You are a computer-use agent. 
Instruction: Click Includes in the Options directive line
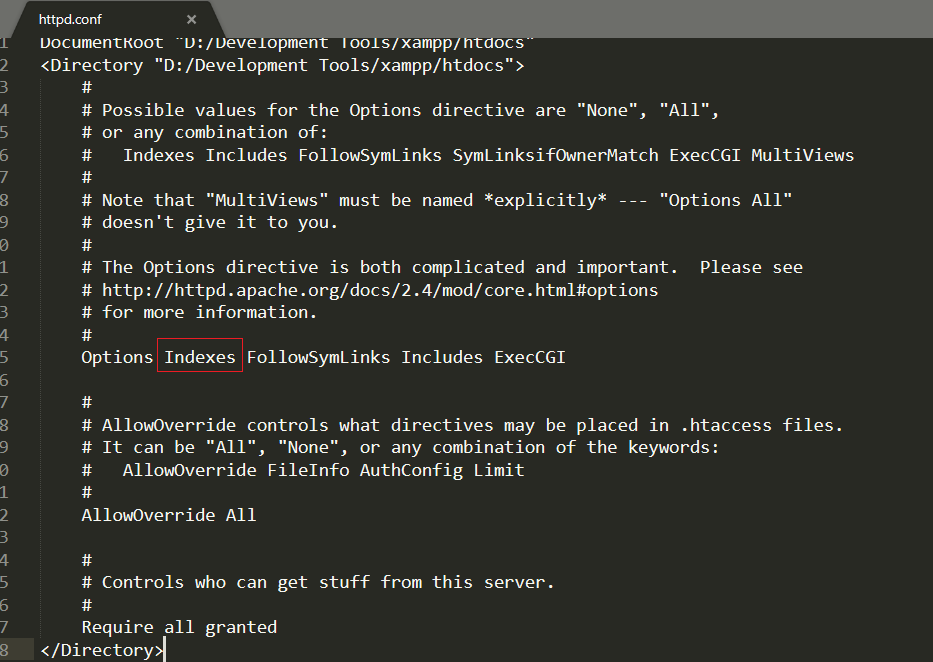coord(442,357)
